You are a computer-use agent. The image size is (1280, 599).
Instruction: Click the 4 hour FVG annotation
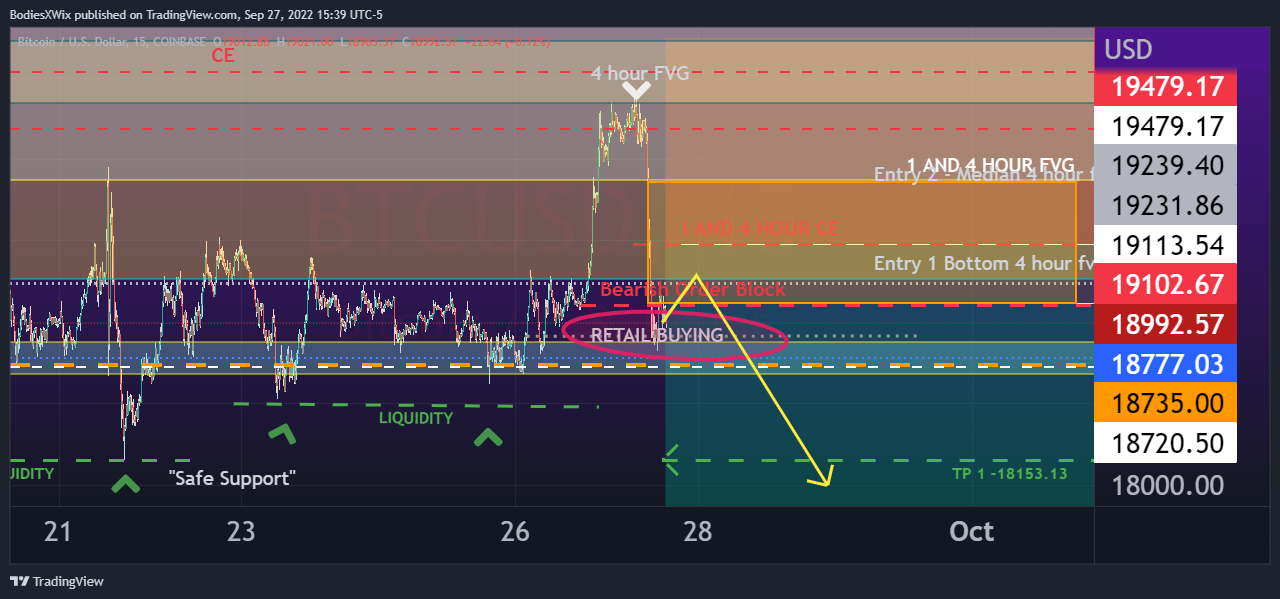[640, 72]
